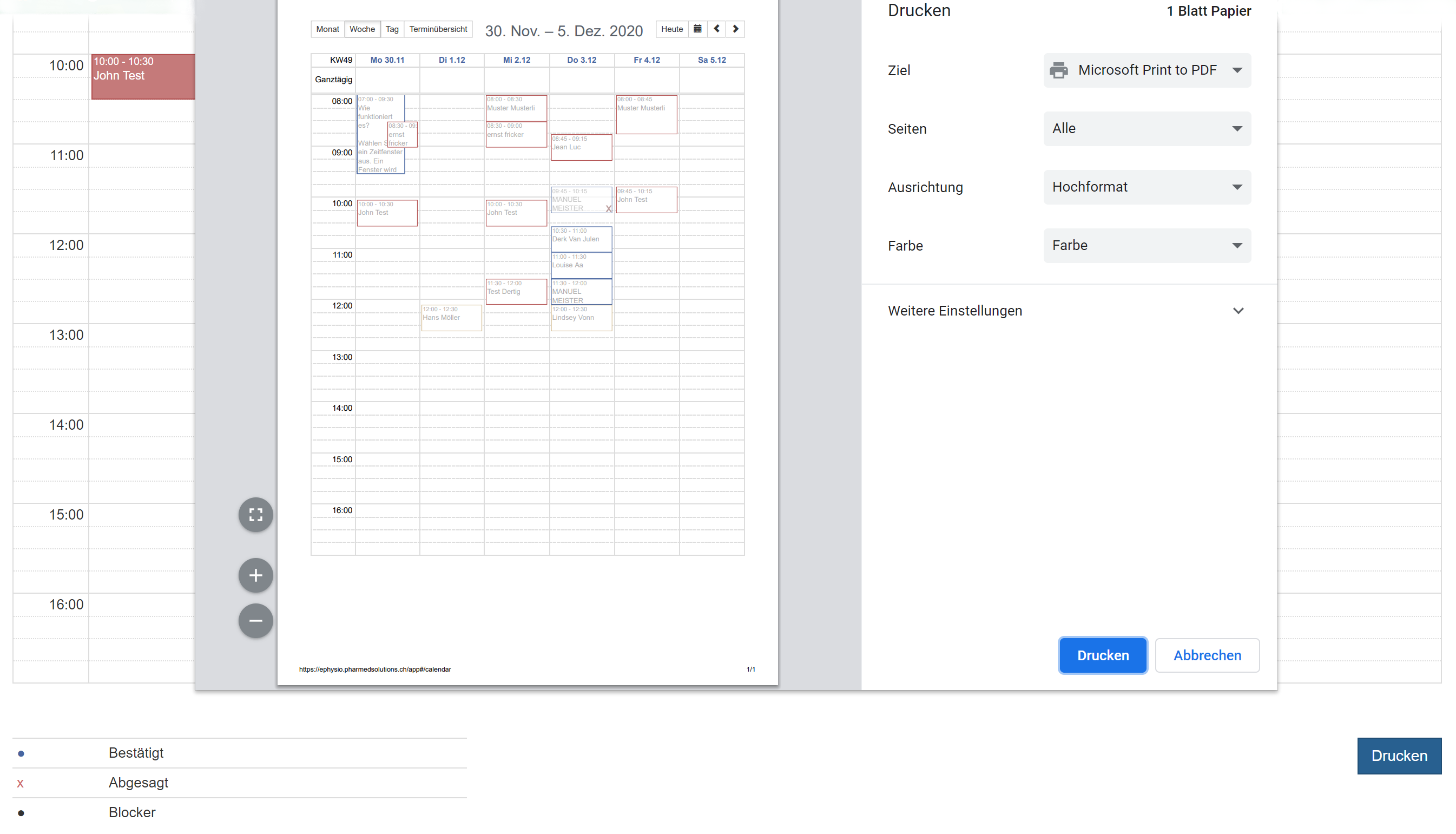Click Lindsey Vonn appointment in preview
Screen dimensions: 1456x834
click(581, 317)
